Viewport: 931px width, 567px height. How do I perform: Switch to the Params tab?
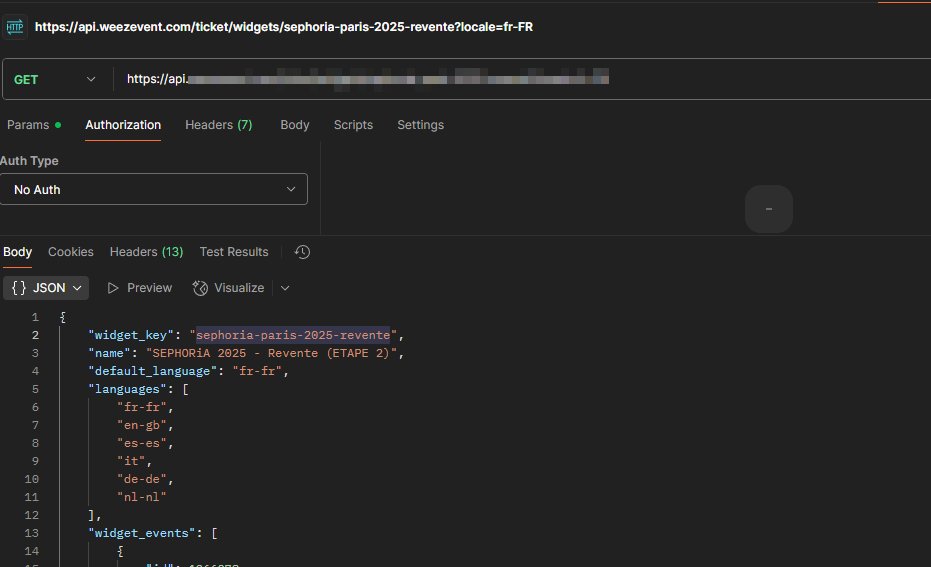[x=34, y=125]
